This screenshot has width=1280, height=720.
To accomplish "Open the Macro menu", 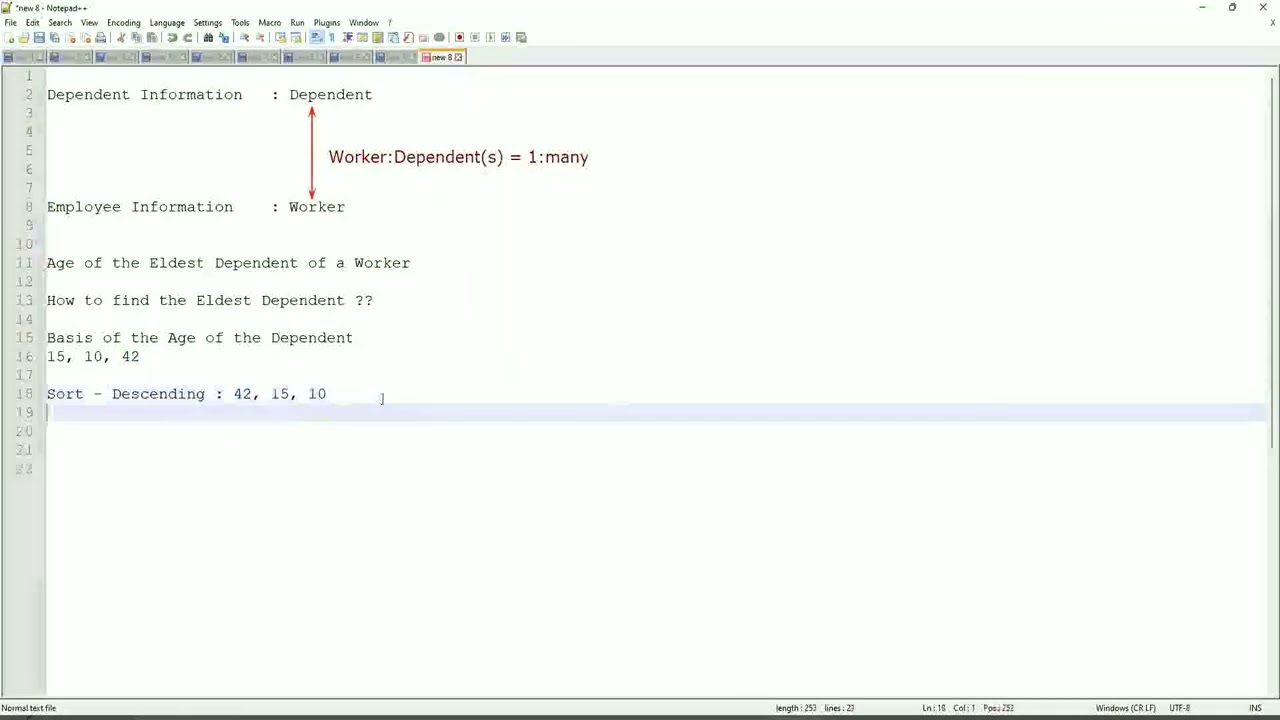I will (x=270, y=22).
